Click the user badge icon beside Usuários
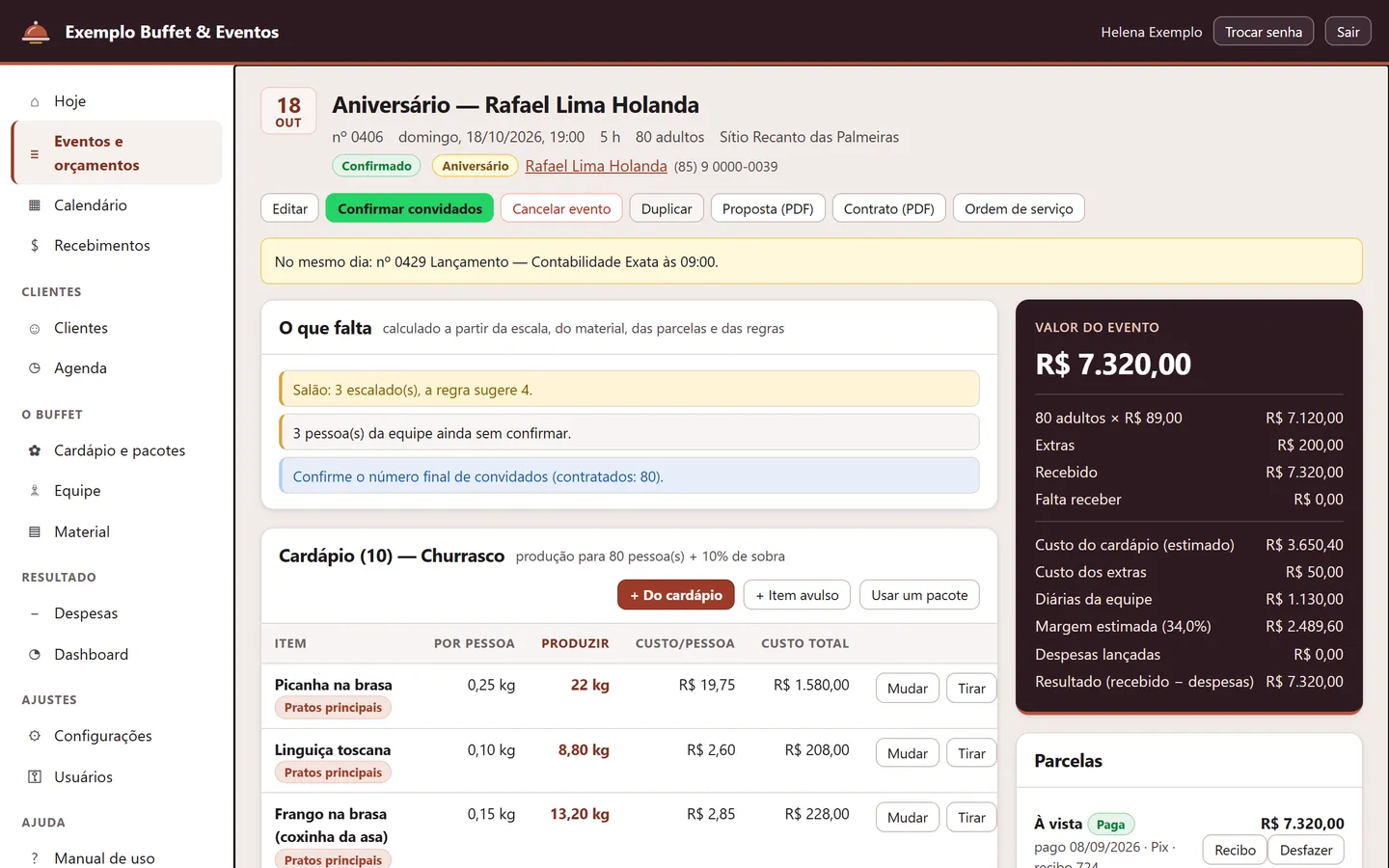This screenshot has height=868, width=1389. [35, 776]
